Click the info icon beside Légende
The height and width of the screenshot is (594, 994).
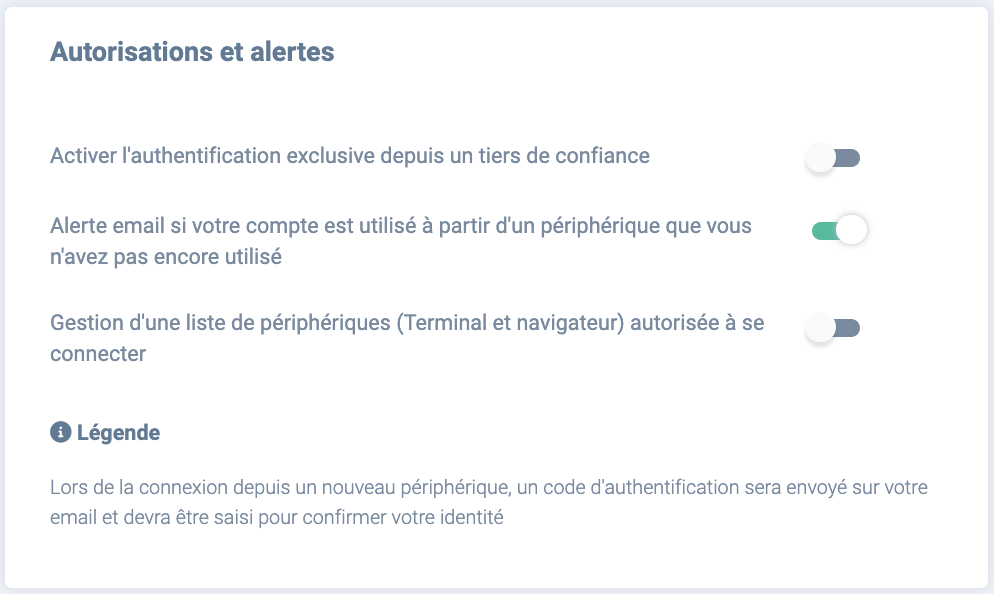pyautogui.click(x=60, y=432)
